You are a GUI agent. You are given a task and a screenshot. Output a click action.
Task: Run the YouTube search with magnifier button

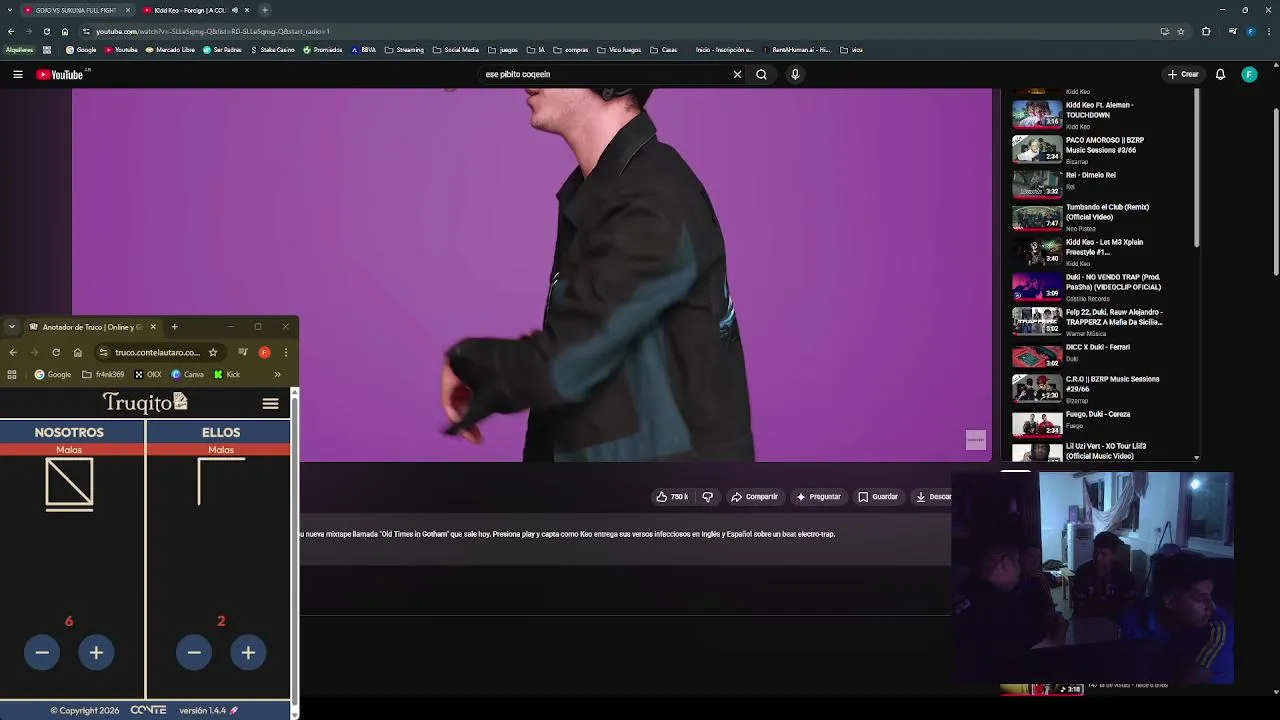(761, 74)
